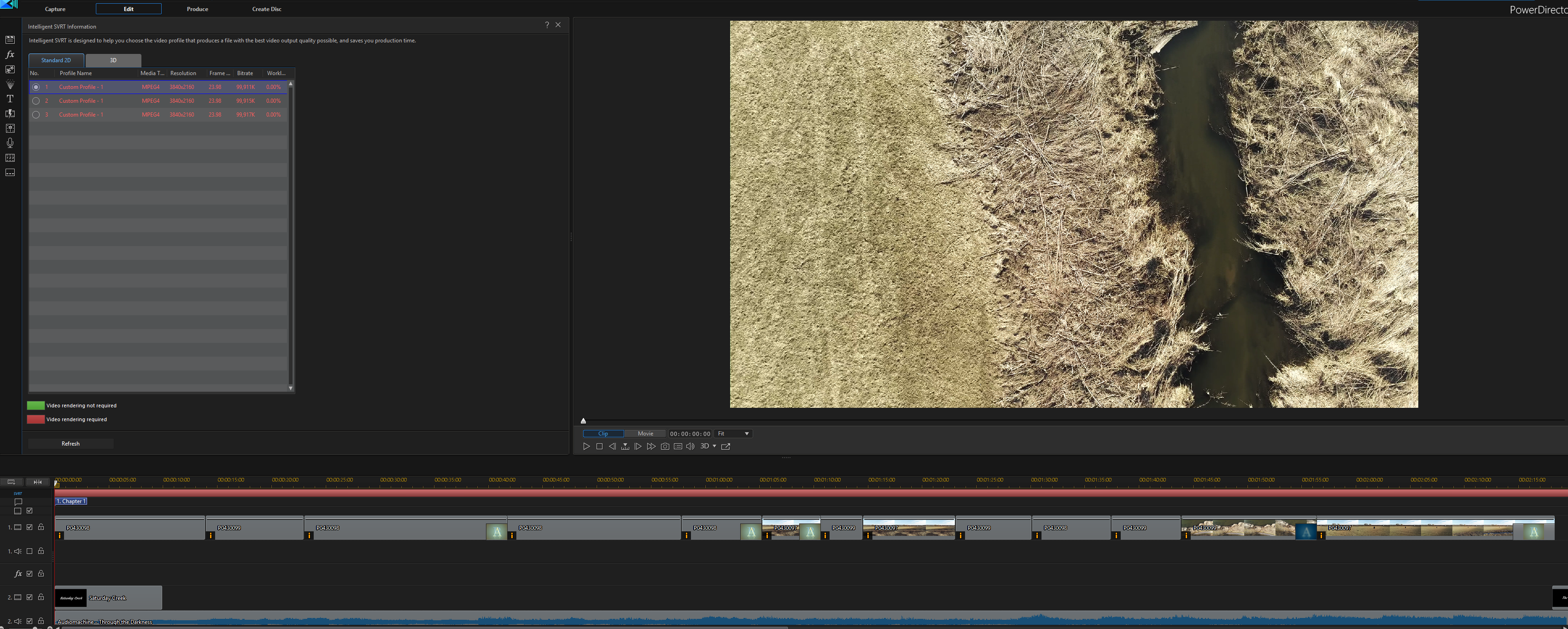Play the preview

pos(586,447)
